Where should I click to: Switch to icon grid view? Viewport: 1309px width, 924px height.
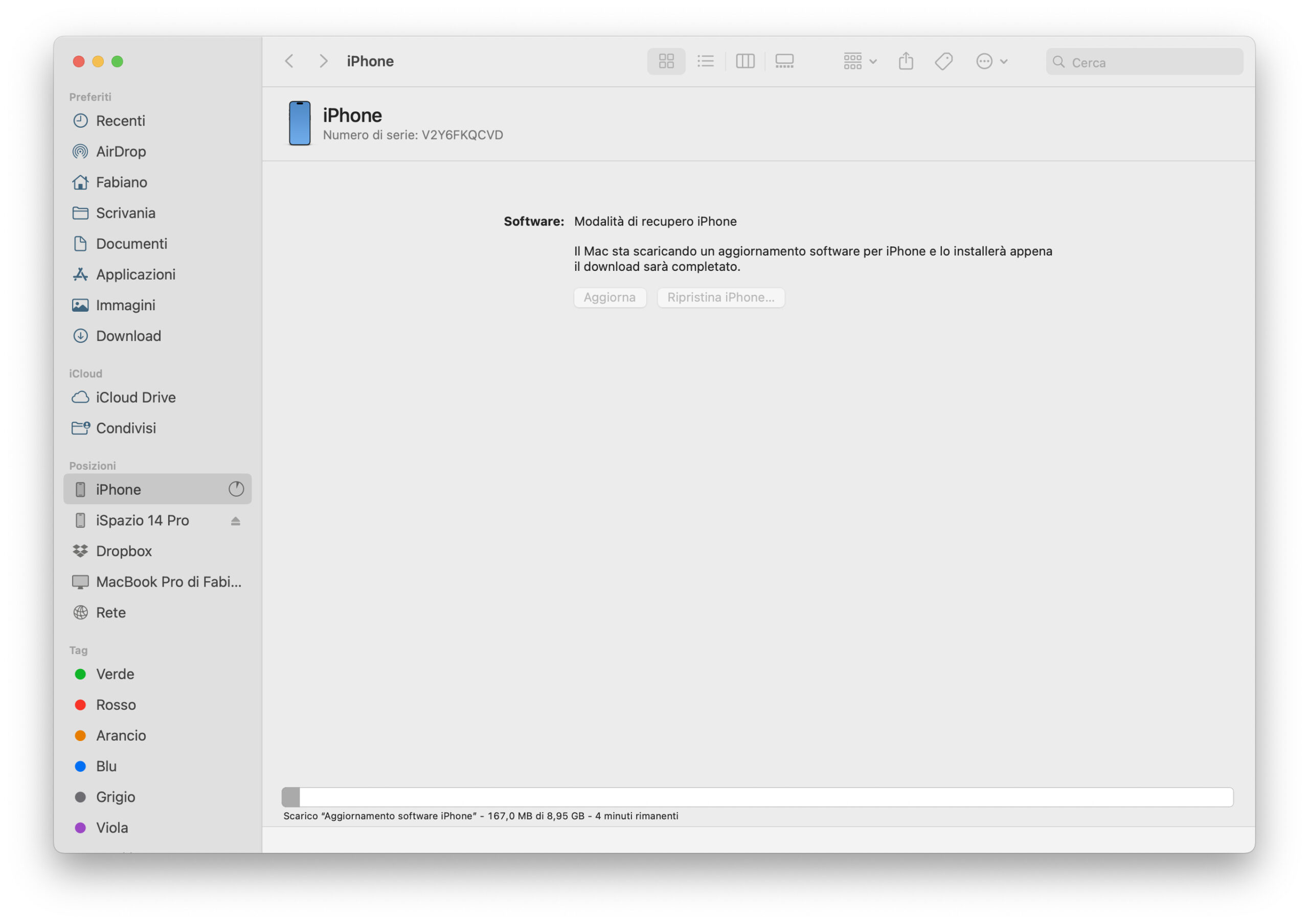point(666,61)
